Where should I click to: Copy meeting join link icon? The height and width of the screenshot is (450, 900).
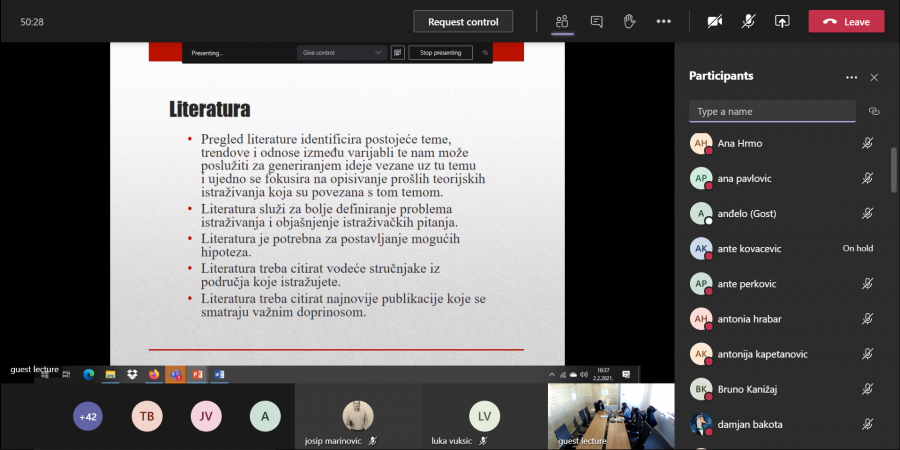click(x=873, y=111)
